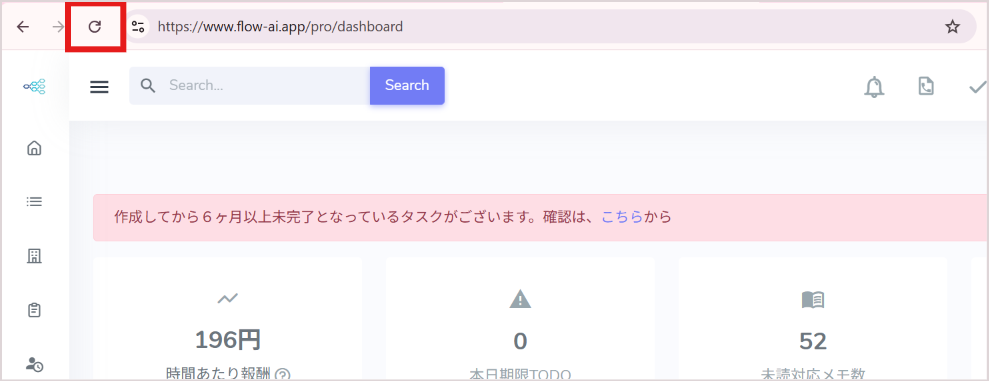The width and height of the screenshot is (989, 381).
Task: Open the building icon in the sidebar
Action: pyautogui.click(x=34, y=255)
